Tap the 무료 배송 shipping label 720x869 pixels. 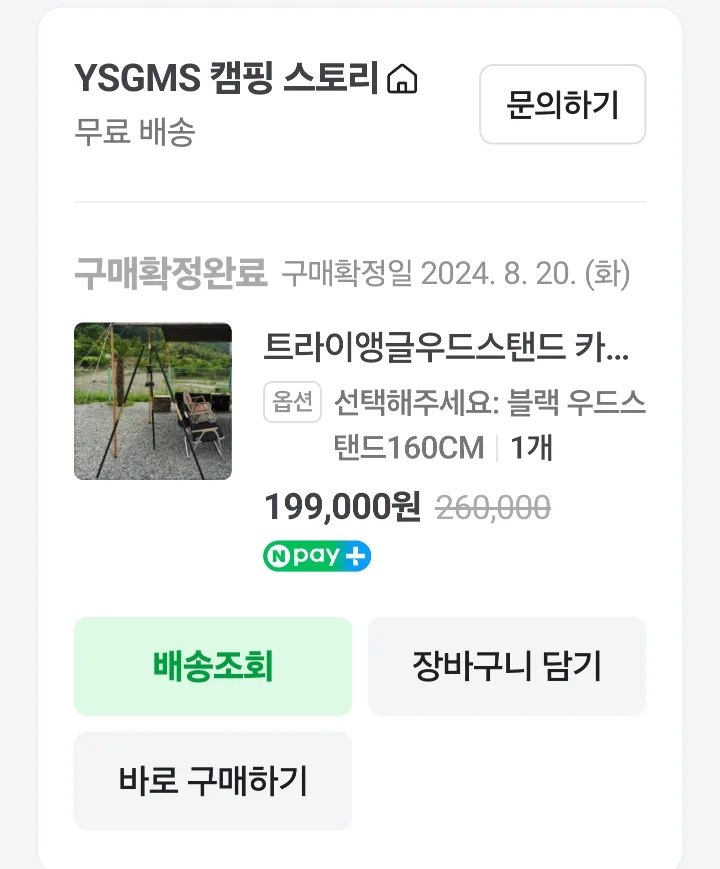(135, 132)
